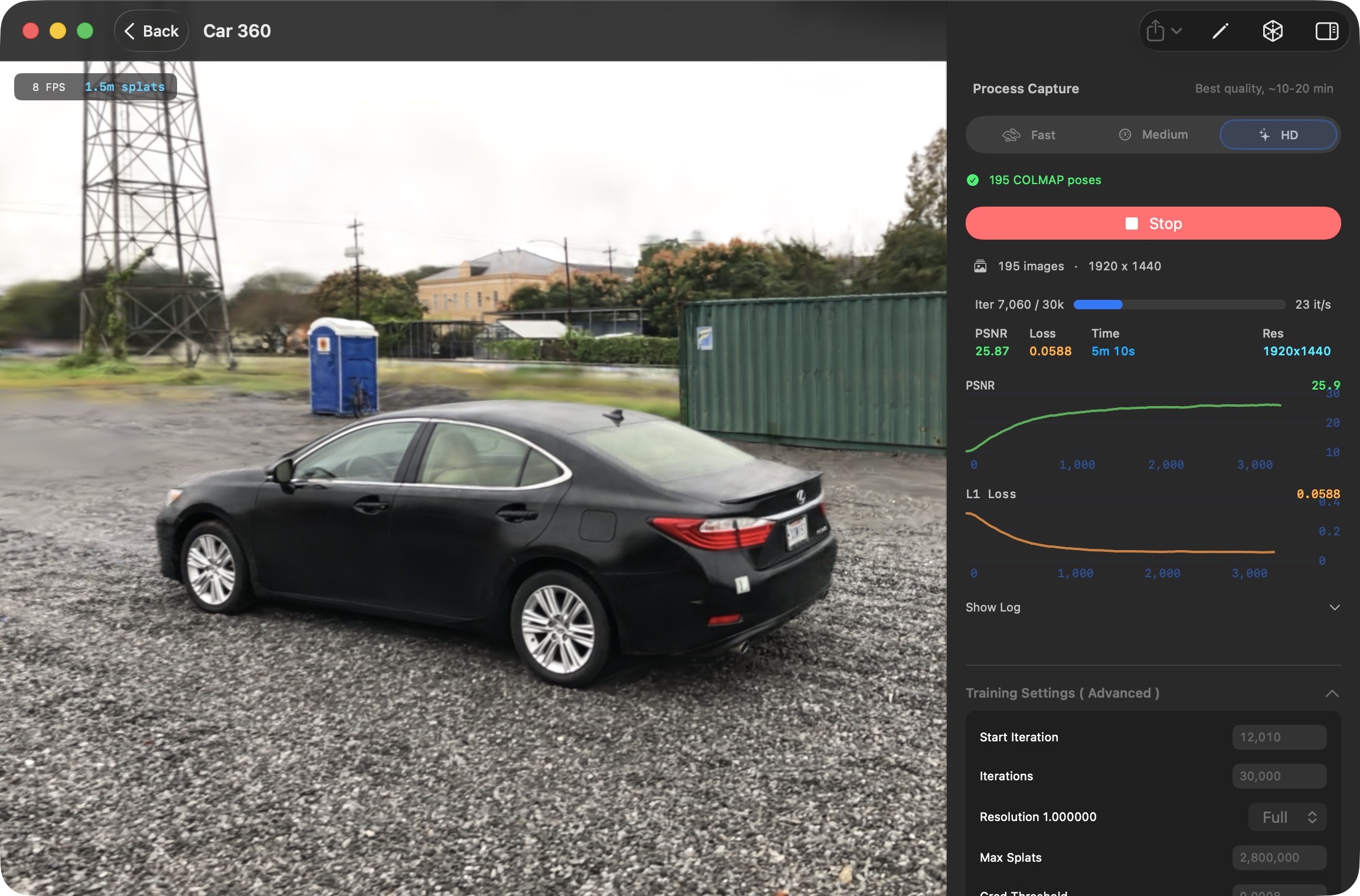The width and height of the screenshot is (1360, 896).
Task: Go Back to the project list
Action: click(x=151, y=31)
